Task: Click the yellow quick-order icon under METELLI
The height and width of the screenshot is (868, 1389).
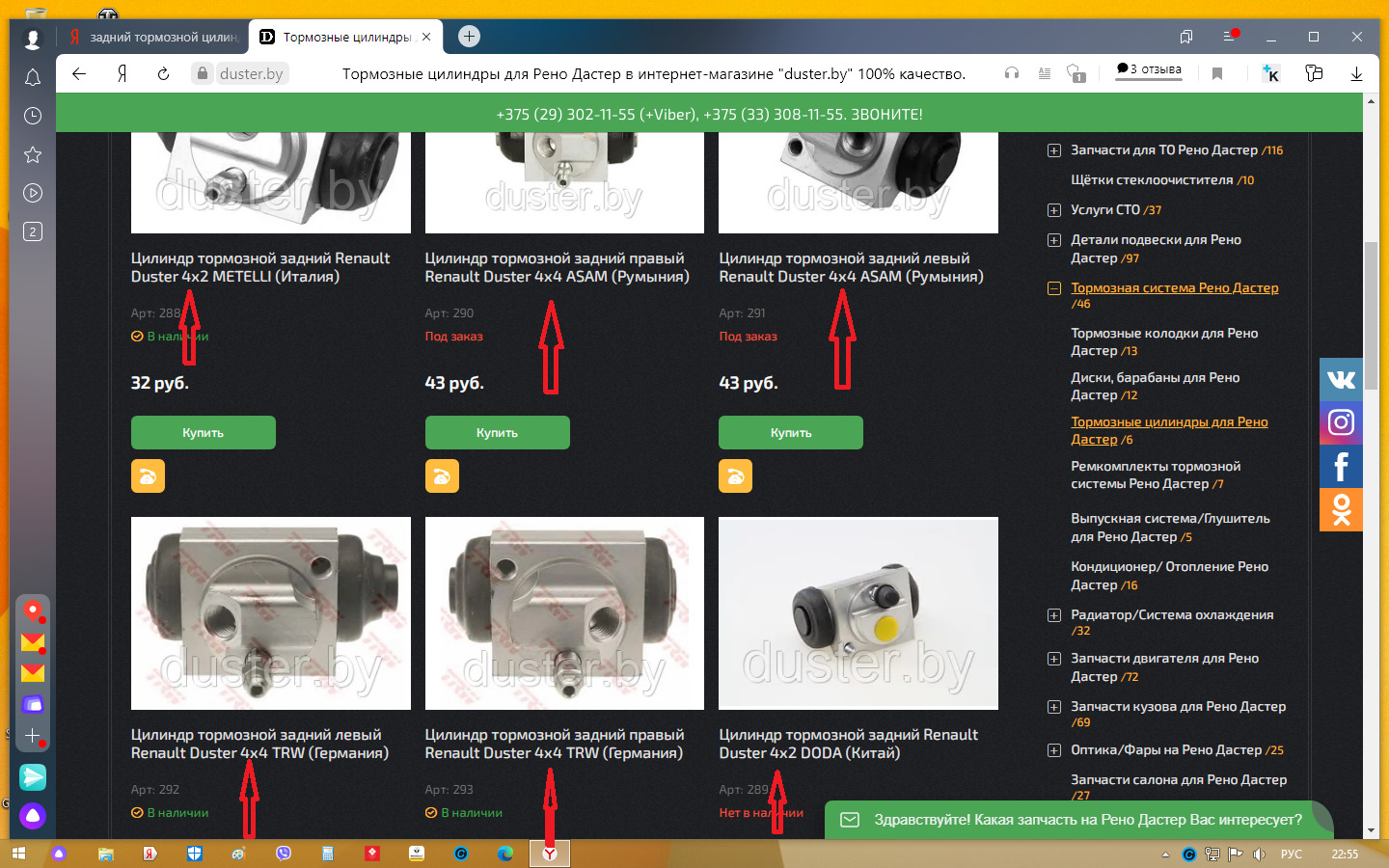Action: click(x=148, y=475)
